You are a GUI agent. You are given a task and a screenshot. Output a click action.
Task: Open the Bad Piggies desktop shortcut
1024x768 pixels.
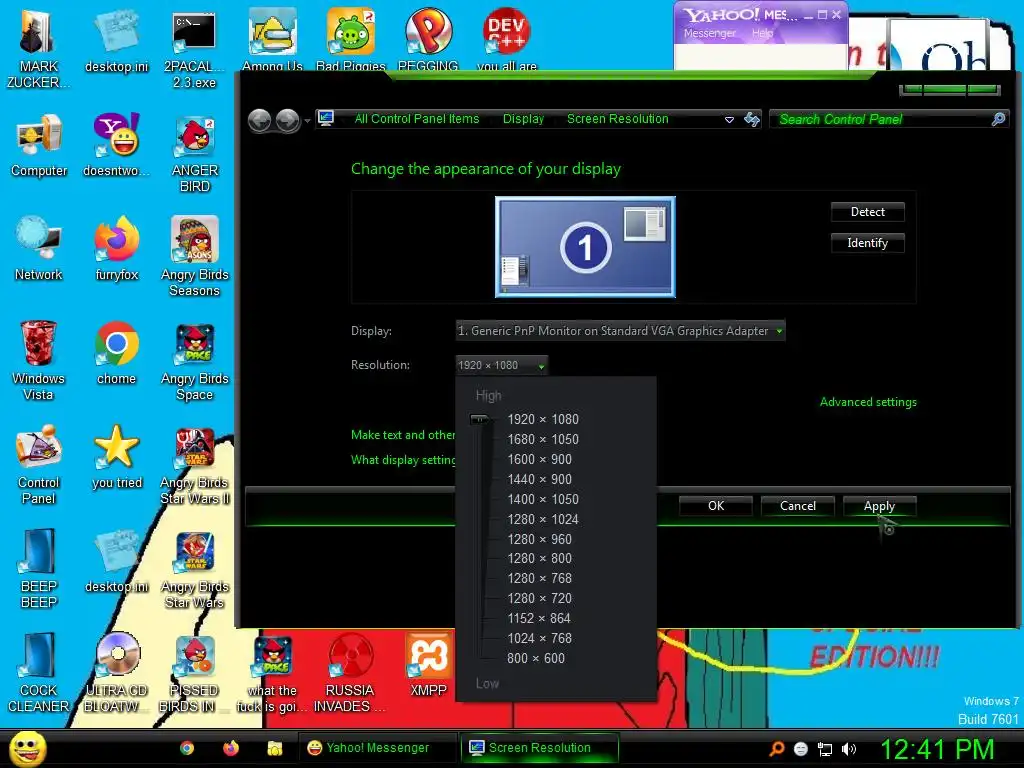351,39
